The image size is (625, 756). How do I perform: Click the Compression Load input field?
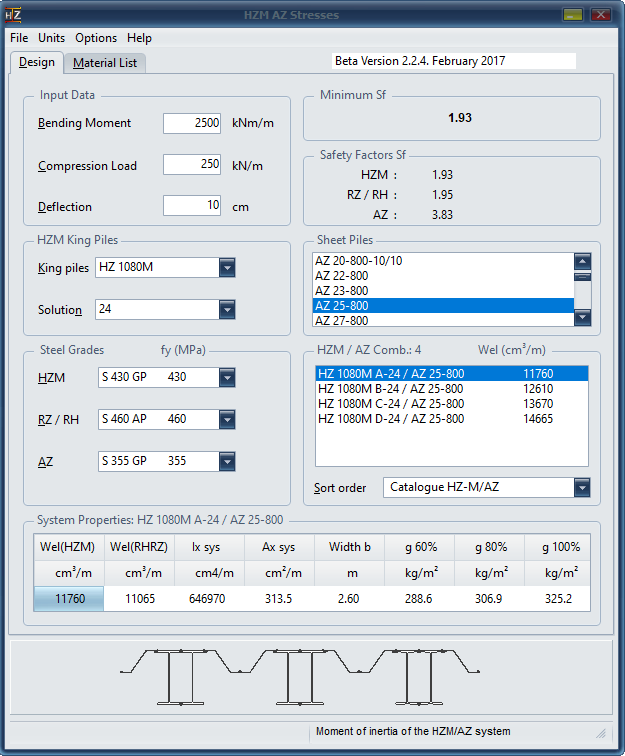click(192, 164)
